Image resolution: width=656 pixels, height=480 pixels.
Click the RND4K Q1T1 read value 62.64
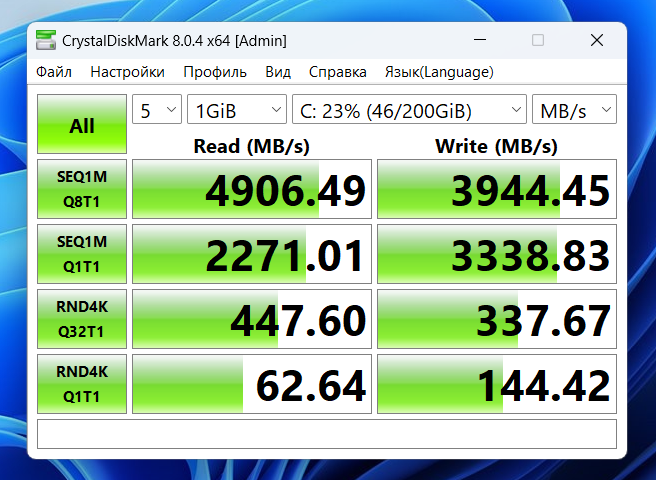coord(252,384)
